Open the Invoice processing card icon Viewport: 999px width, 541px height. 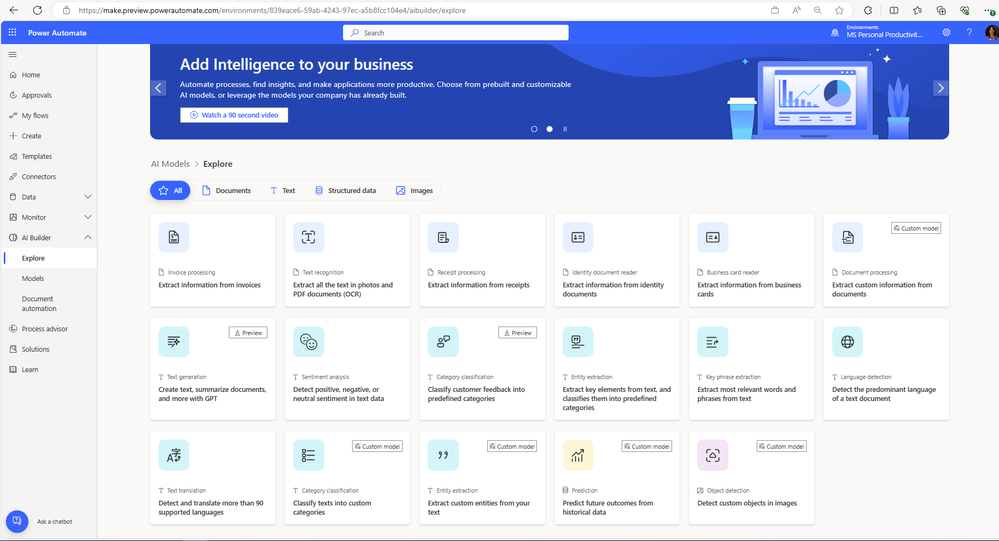click(174, 237)
